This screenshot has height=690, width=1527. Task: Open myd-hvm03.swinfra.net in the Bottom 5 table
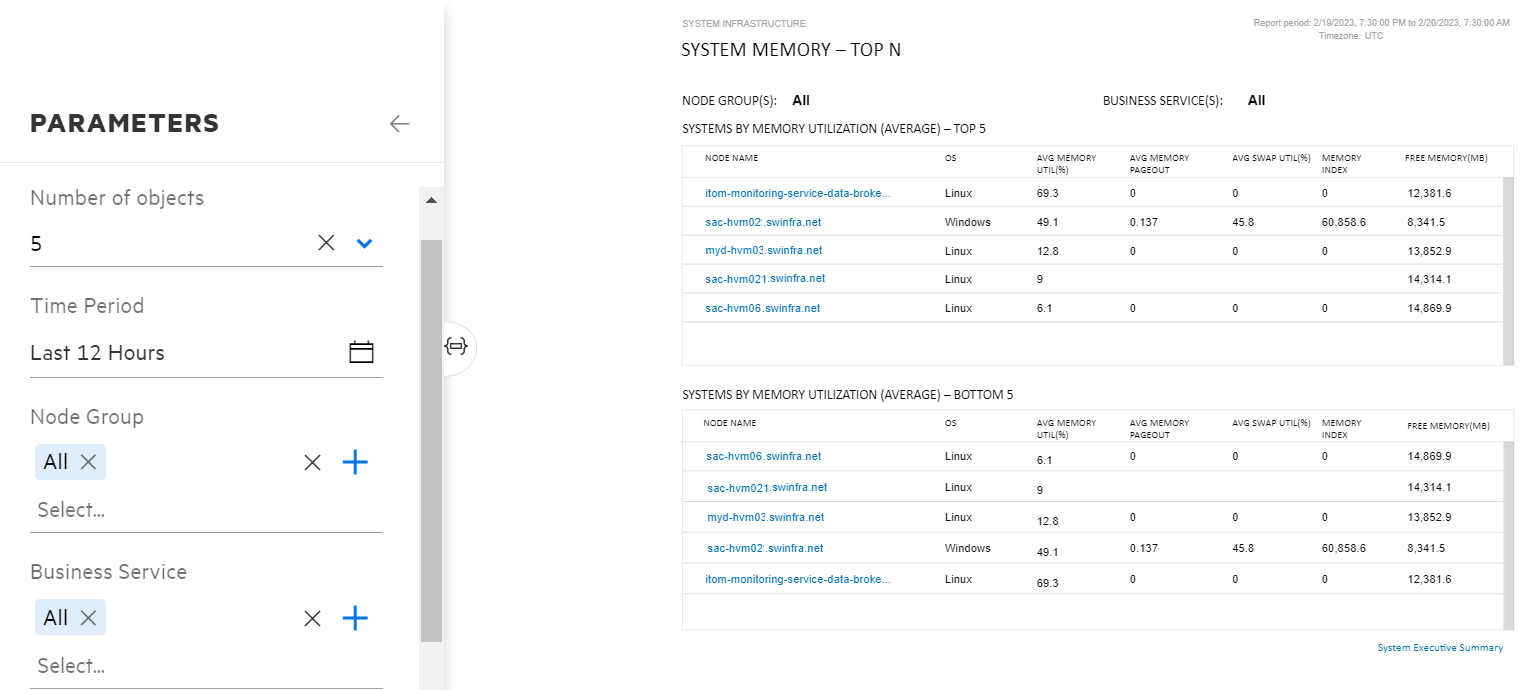point(764,517)
